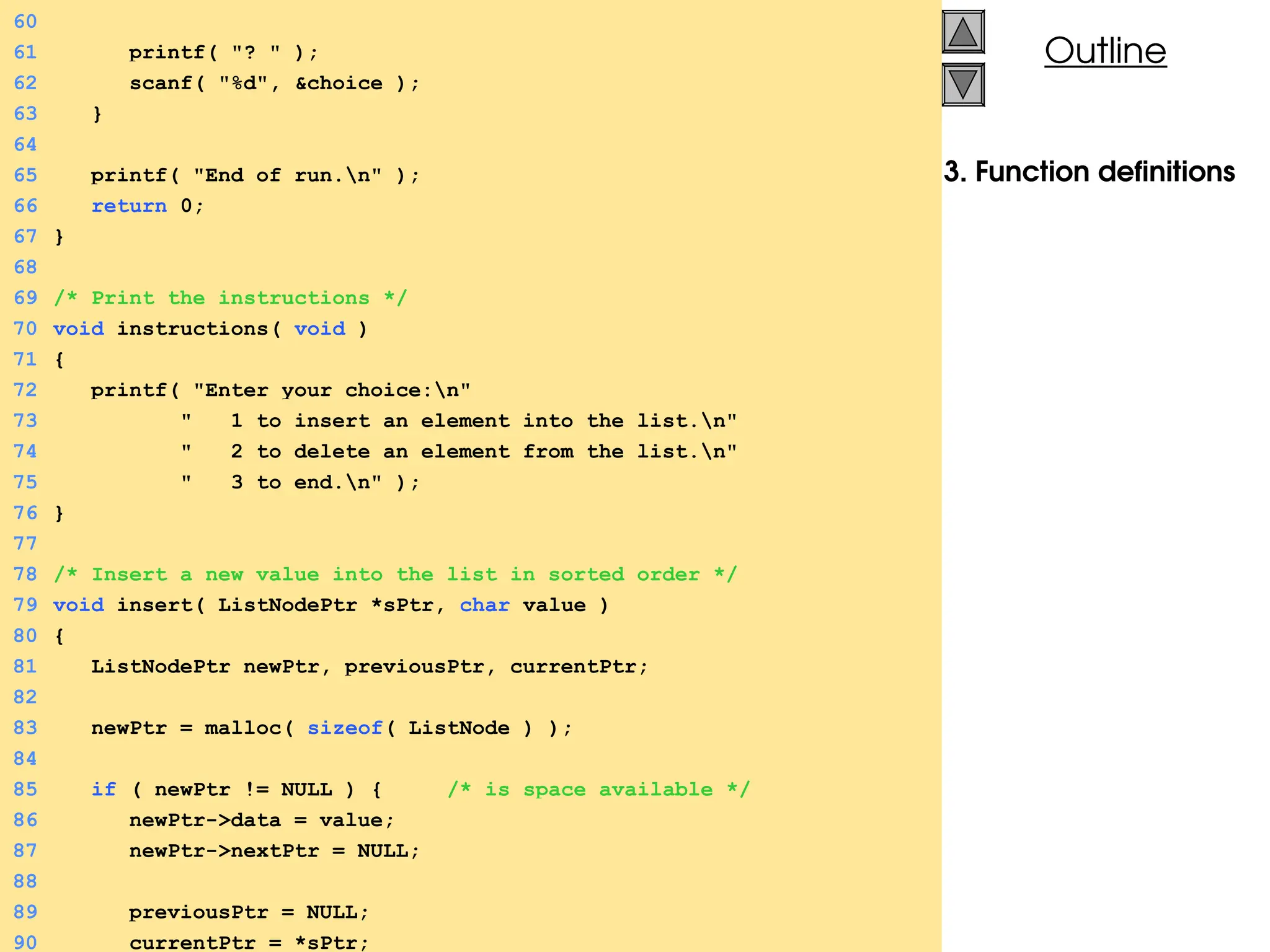1270x952 pixels.
Task: Click the up arrow navigation button
Action: [963, 32]
